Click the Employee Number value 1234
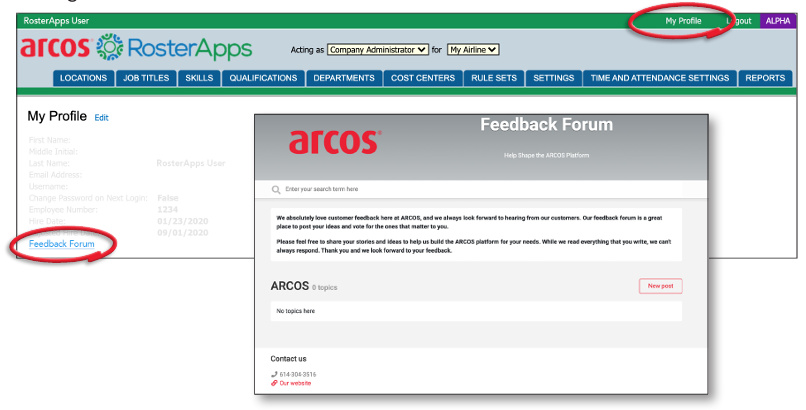Viewport: 806px width, 410px height. tap(168, 210)
